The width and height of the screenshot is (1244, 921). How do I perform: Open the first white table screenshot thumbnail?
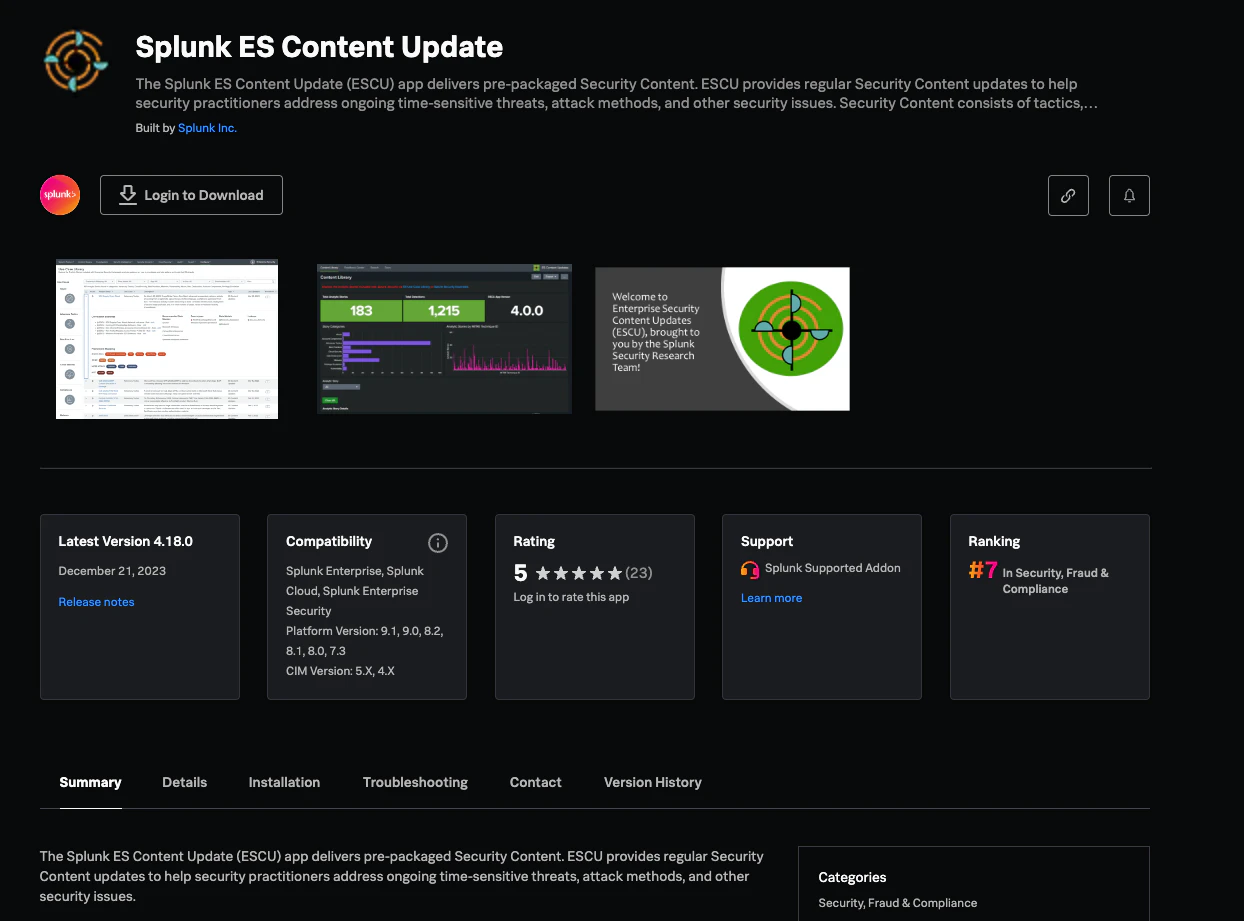click(x=167, y=339)
